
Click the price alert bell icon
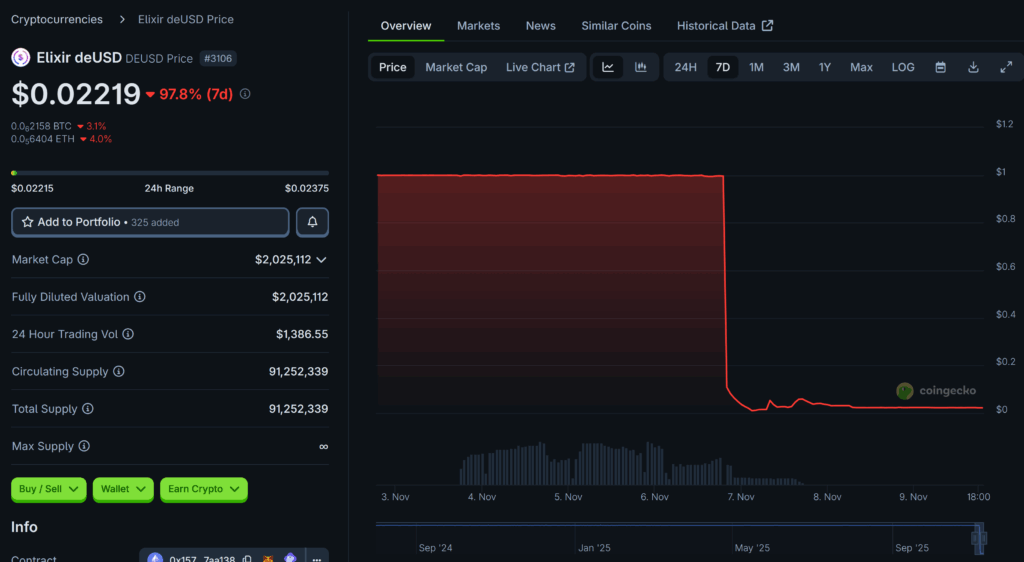click(312, 222)
